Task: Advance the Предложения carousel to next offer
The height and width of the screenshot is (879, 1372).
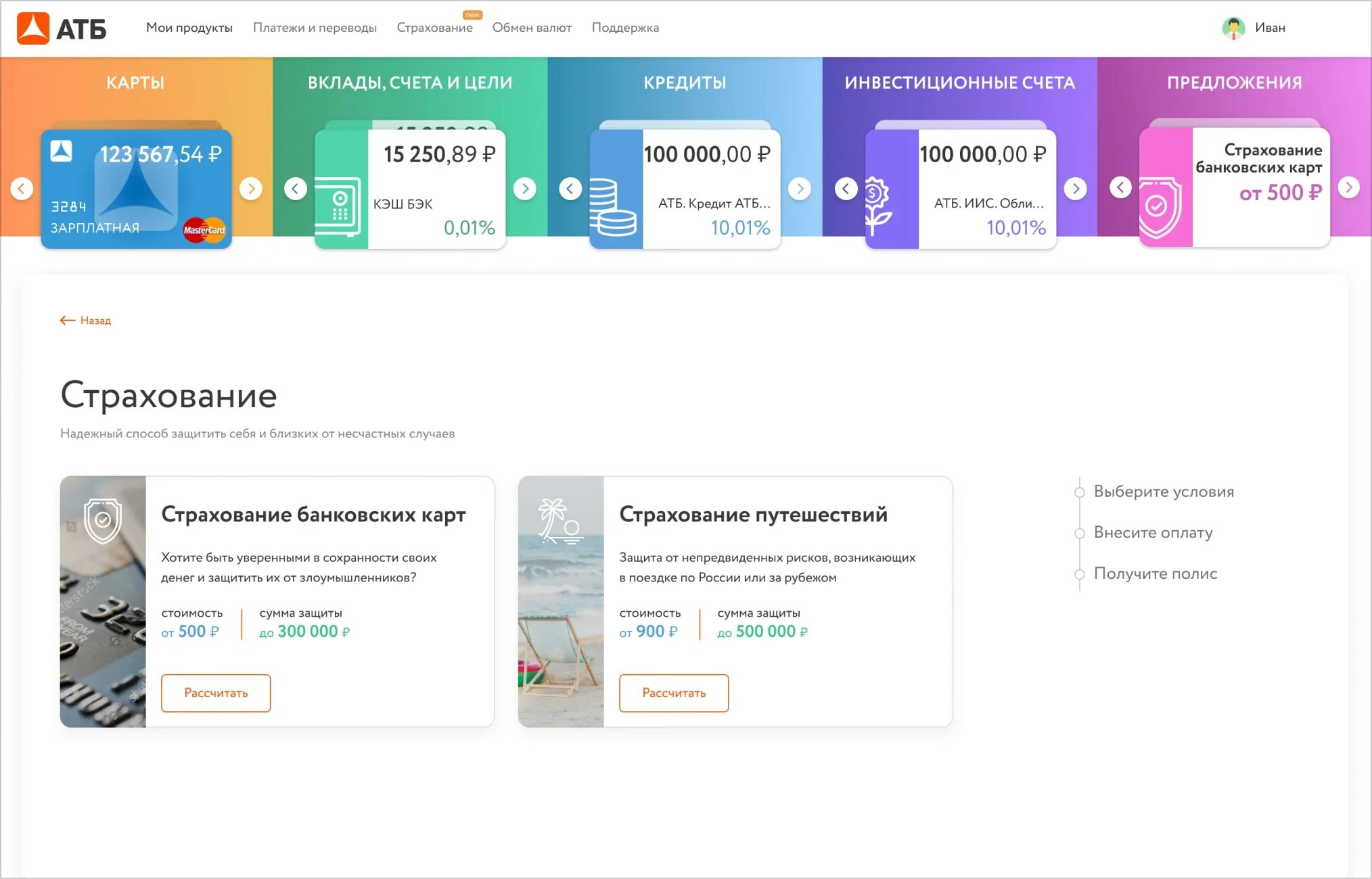Action: (x=1348, y=187)
